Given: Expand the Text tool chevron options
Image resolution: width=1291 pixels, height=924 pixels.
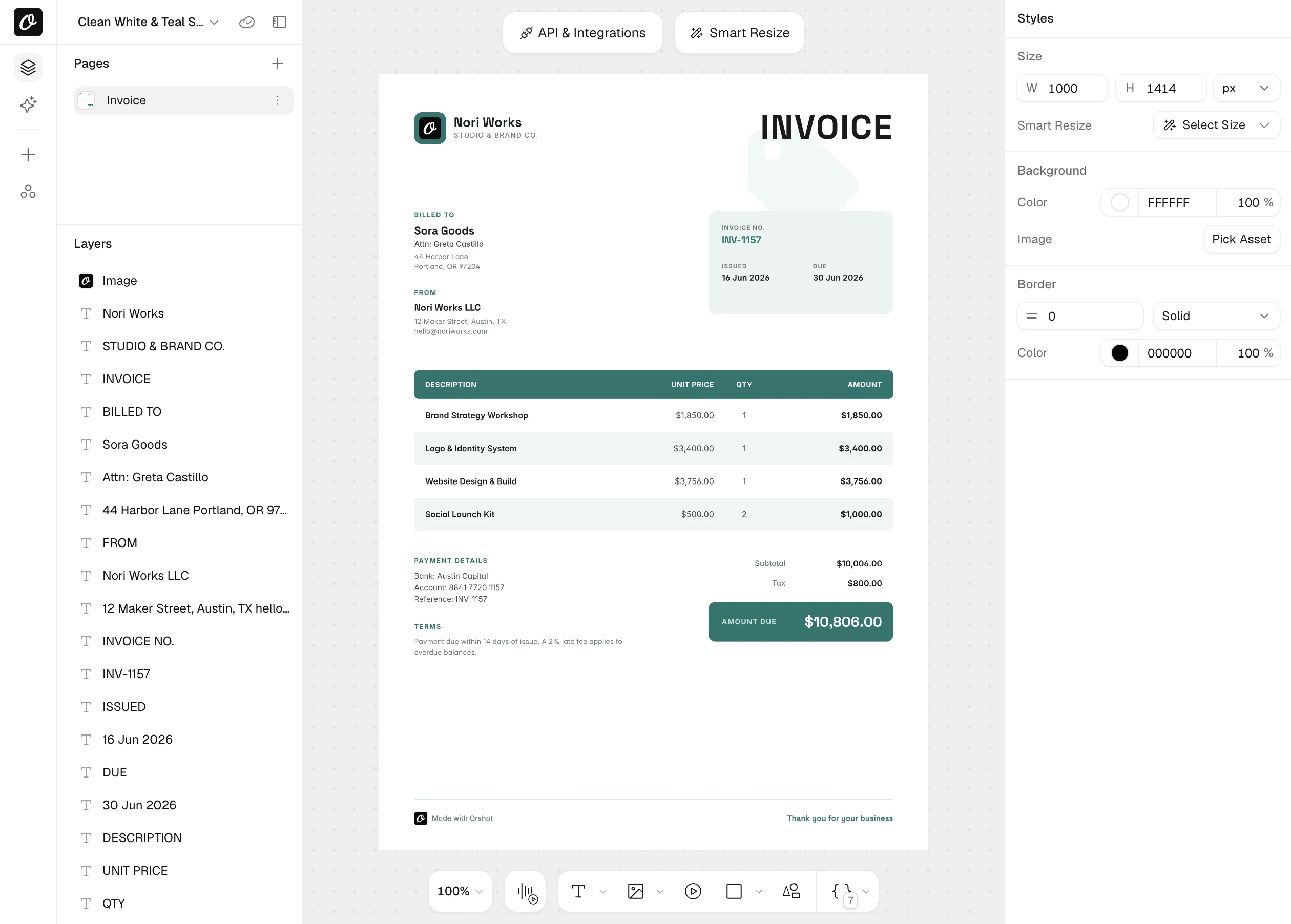Looking at the screenshot, I should 603,892.
